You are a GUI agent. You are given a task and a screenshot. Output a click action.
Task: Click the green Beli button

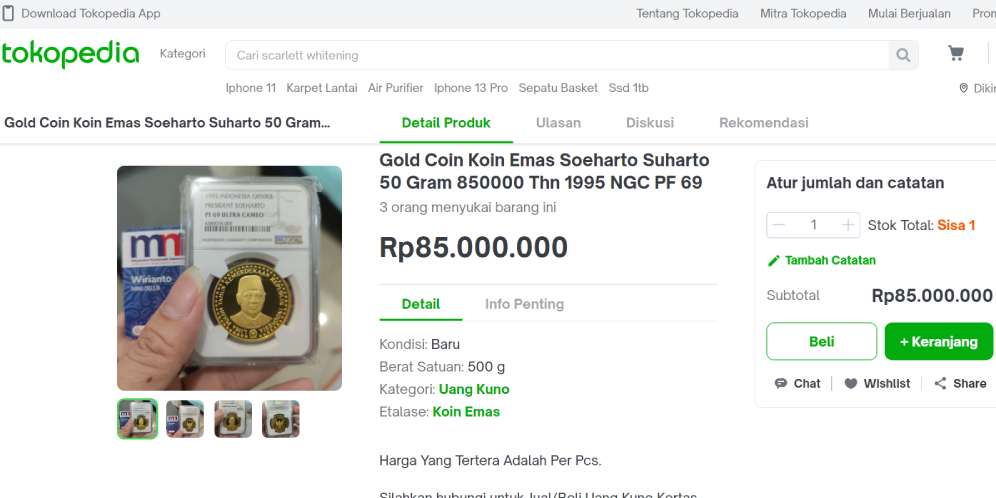821,342
